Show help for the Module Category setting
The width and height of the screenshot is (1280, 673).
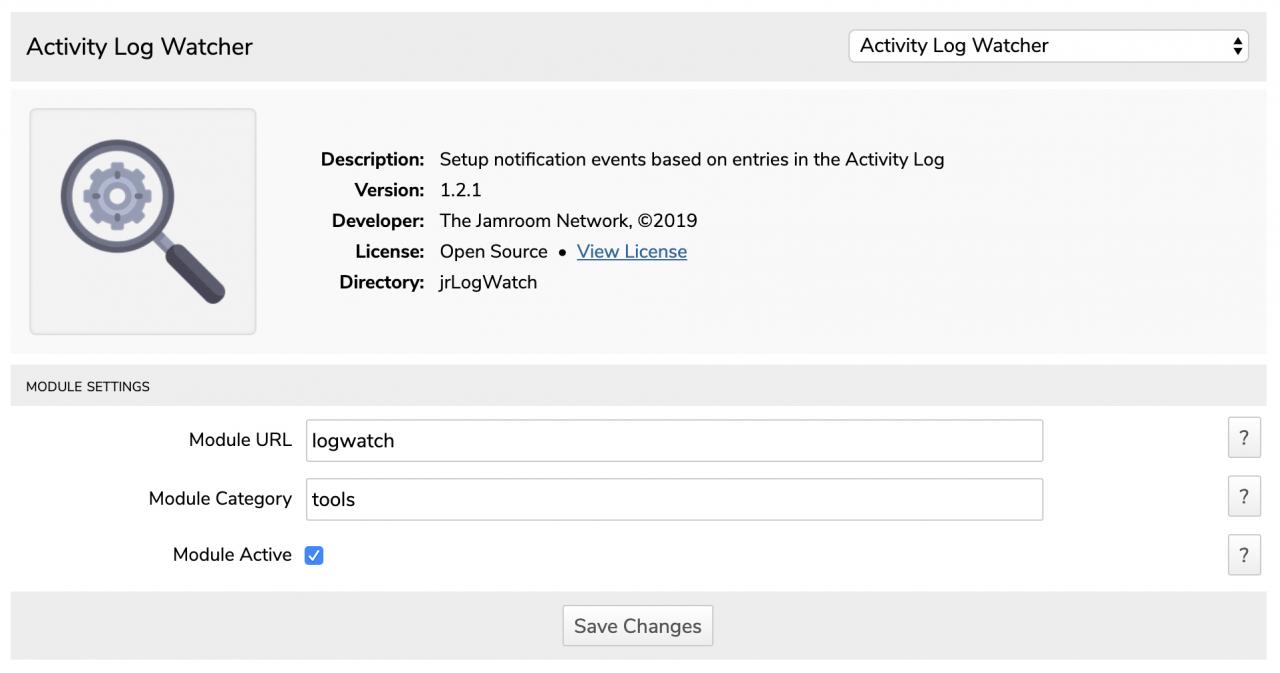(x=1243, y=497)
